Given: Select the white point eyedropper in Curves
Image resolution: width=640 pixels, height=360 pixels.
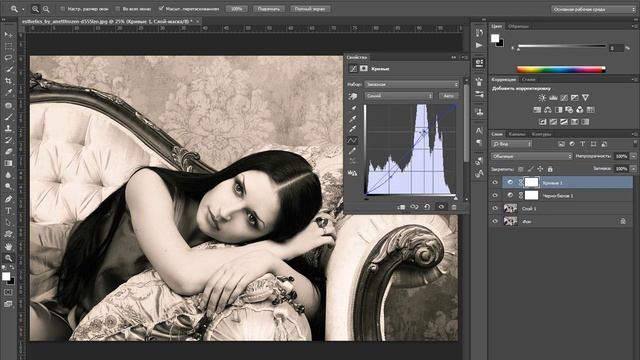Looking at the screenshot, I should [x=353, y=130].
